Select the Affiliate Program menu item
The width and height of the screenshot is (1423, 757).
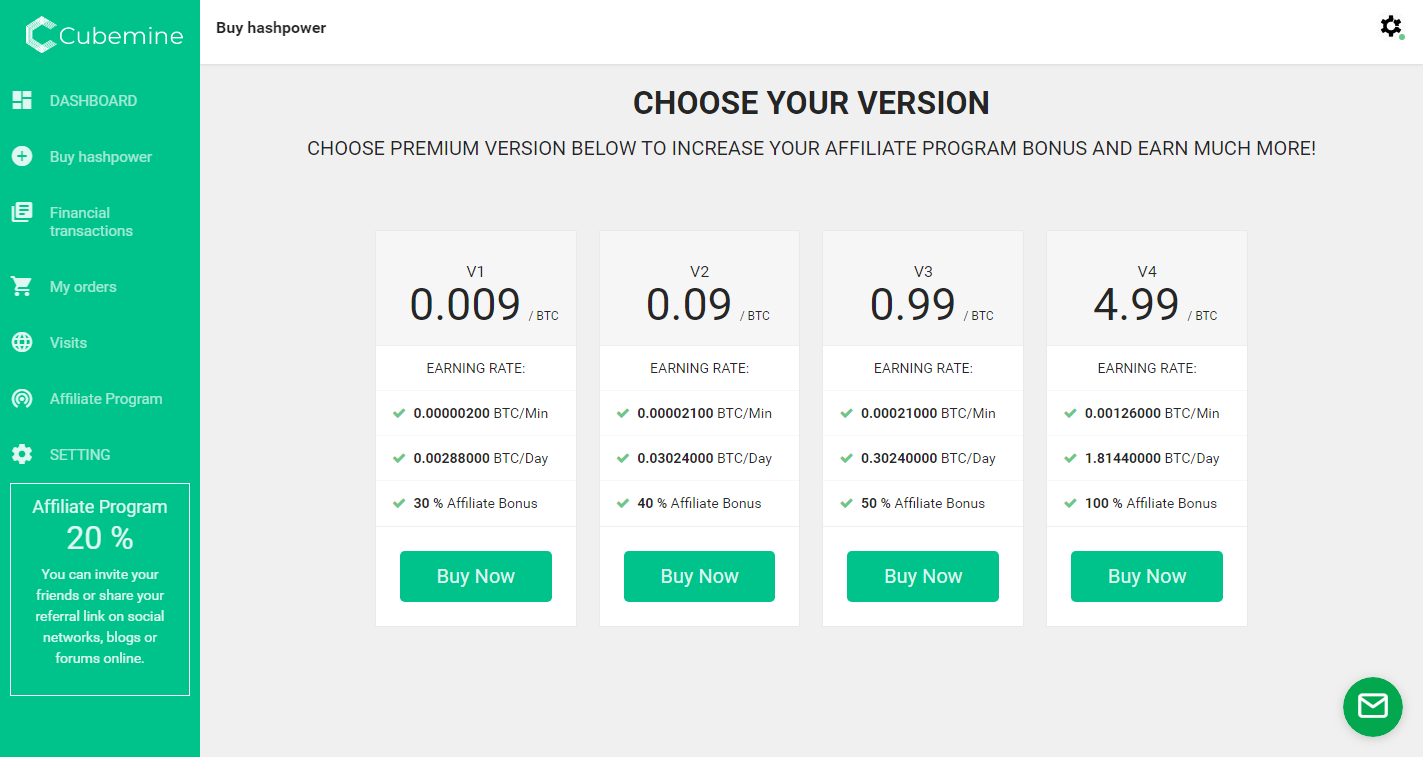pos(106,399)
